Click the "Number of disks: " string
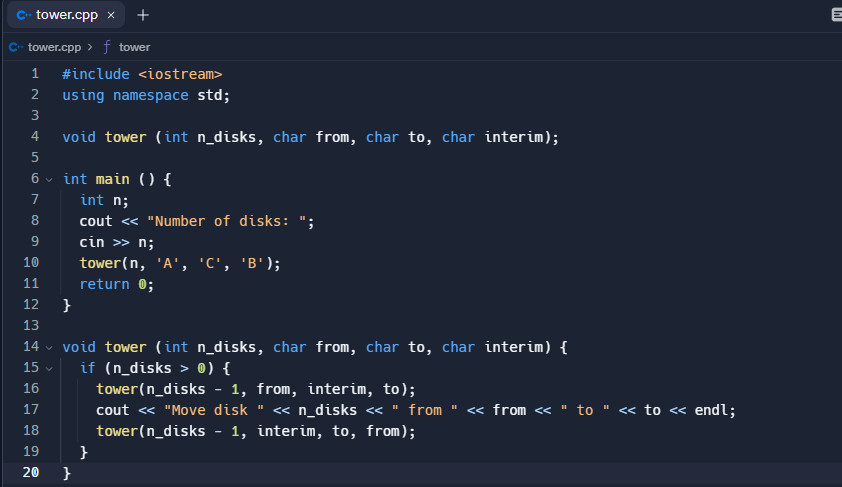 click(x=226, y=221)
